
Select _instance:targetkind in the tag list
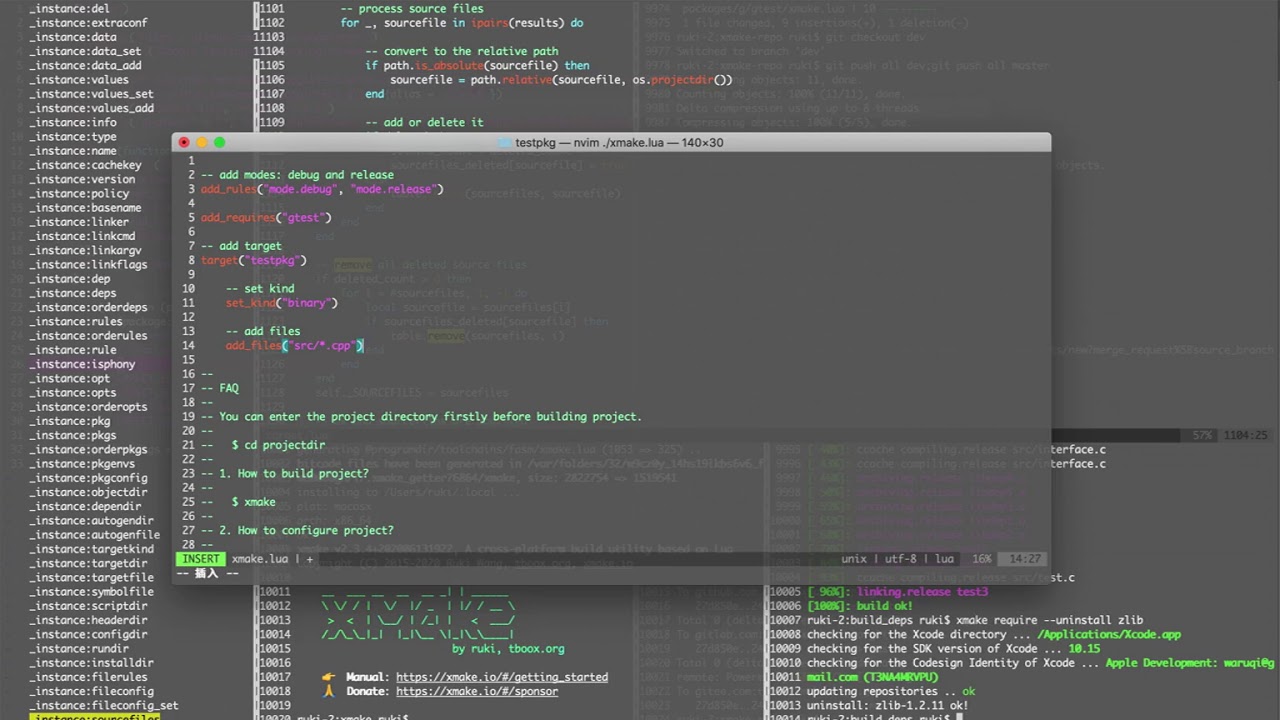[x=91, y=550]
